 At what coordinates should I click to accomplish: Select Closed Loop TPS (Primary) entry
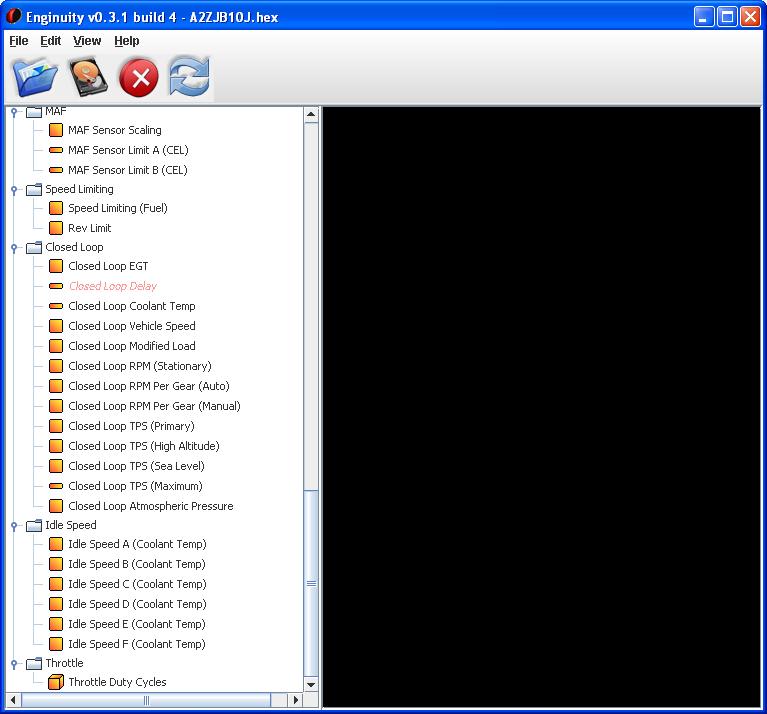(131, 426)
